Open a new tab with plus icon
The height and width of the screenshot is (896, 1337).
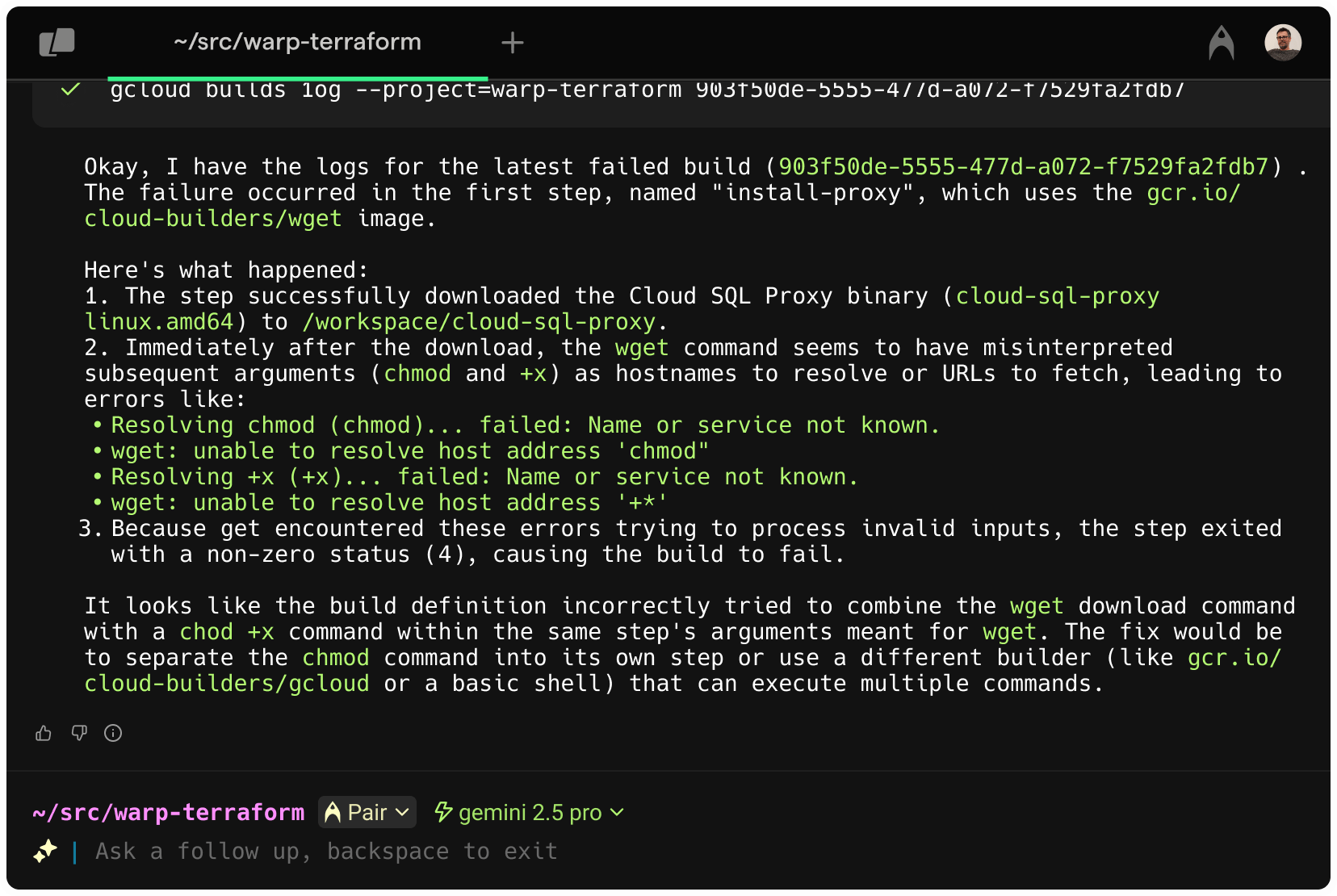(x=512, y=43)
